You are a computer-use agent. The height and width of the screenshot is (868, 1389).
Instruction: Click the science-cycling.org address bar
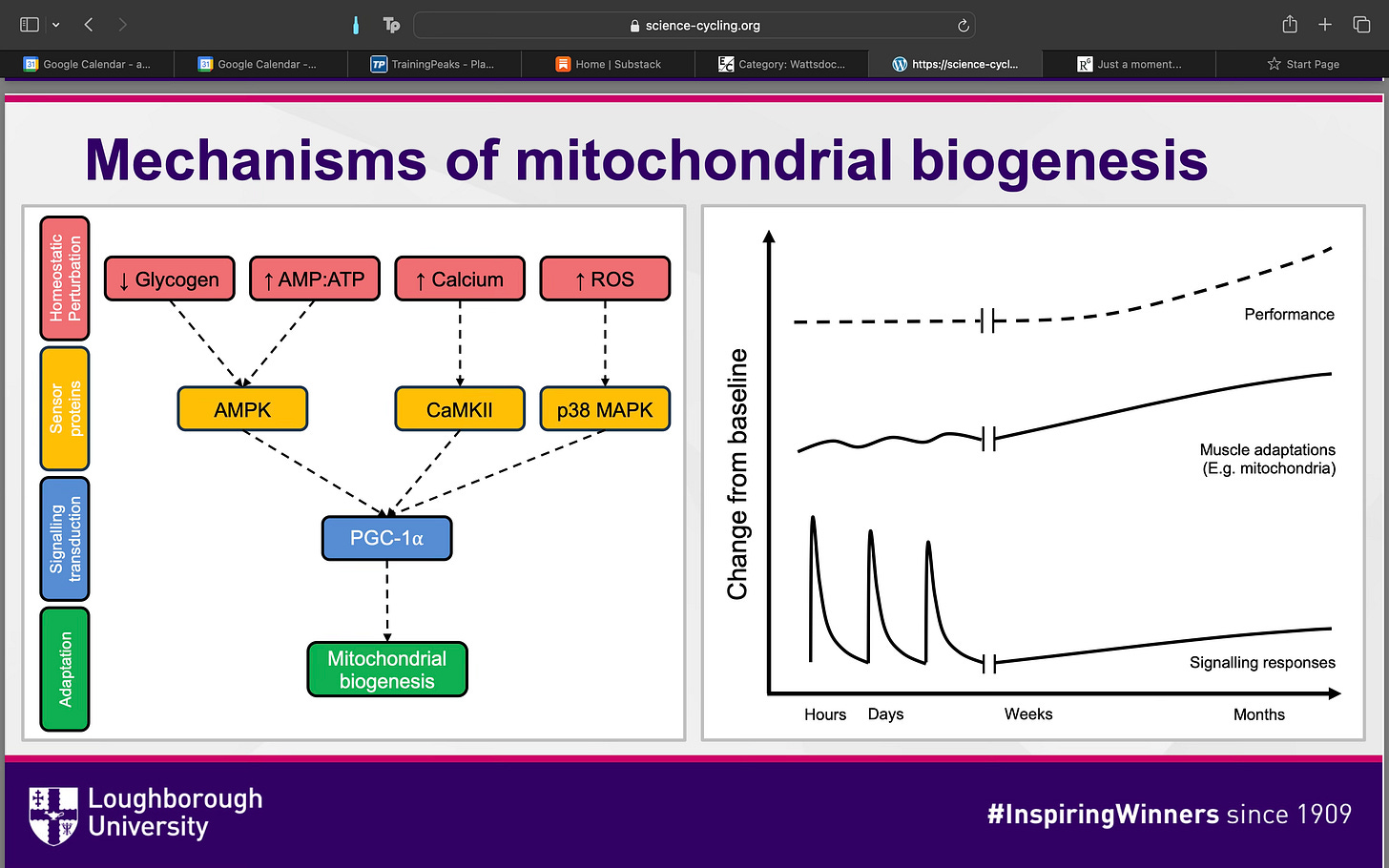694,25
